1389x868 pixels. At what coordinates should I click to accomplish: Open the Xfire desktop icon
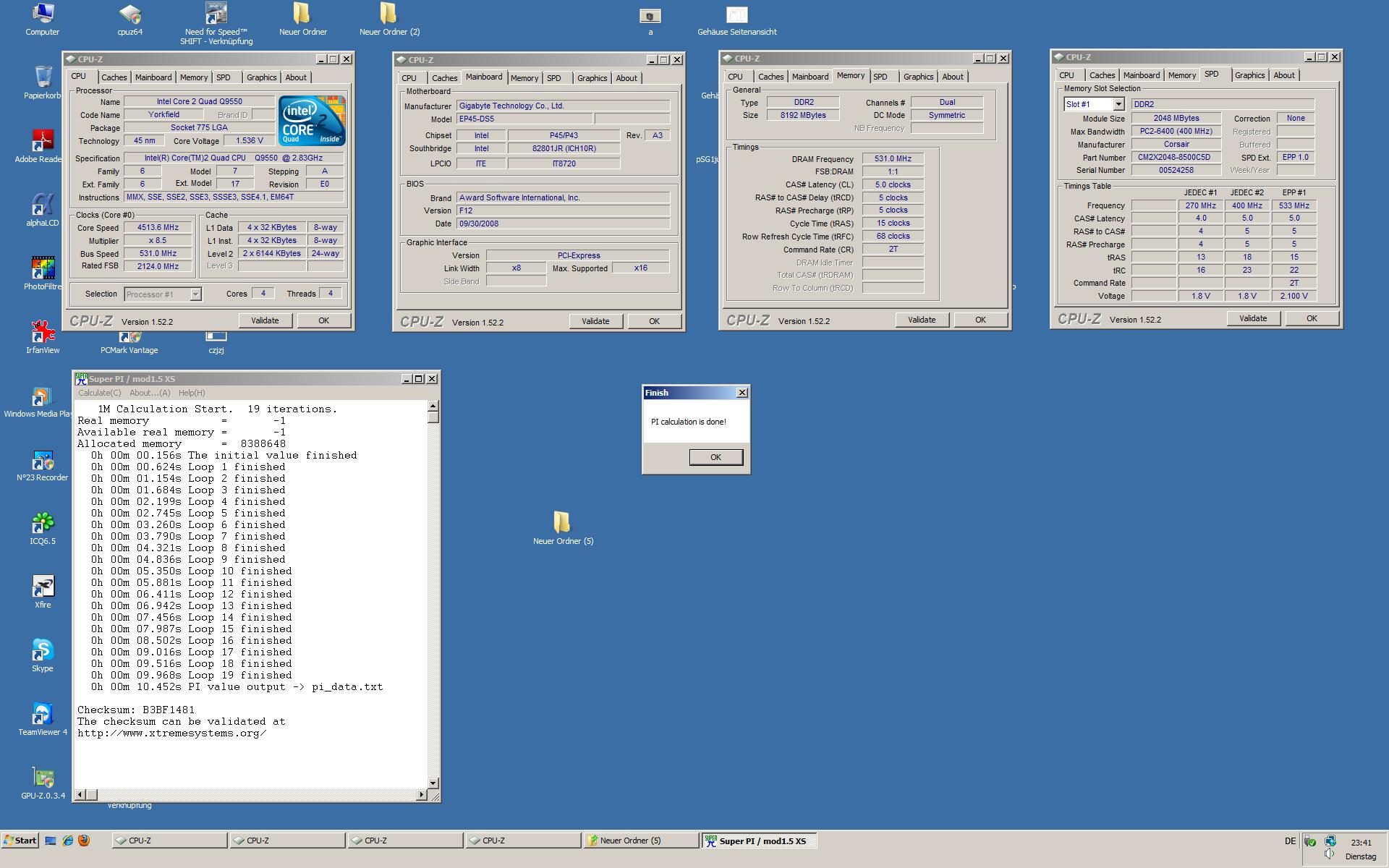click(x=43, y=592)
